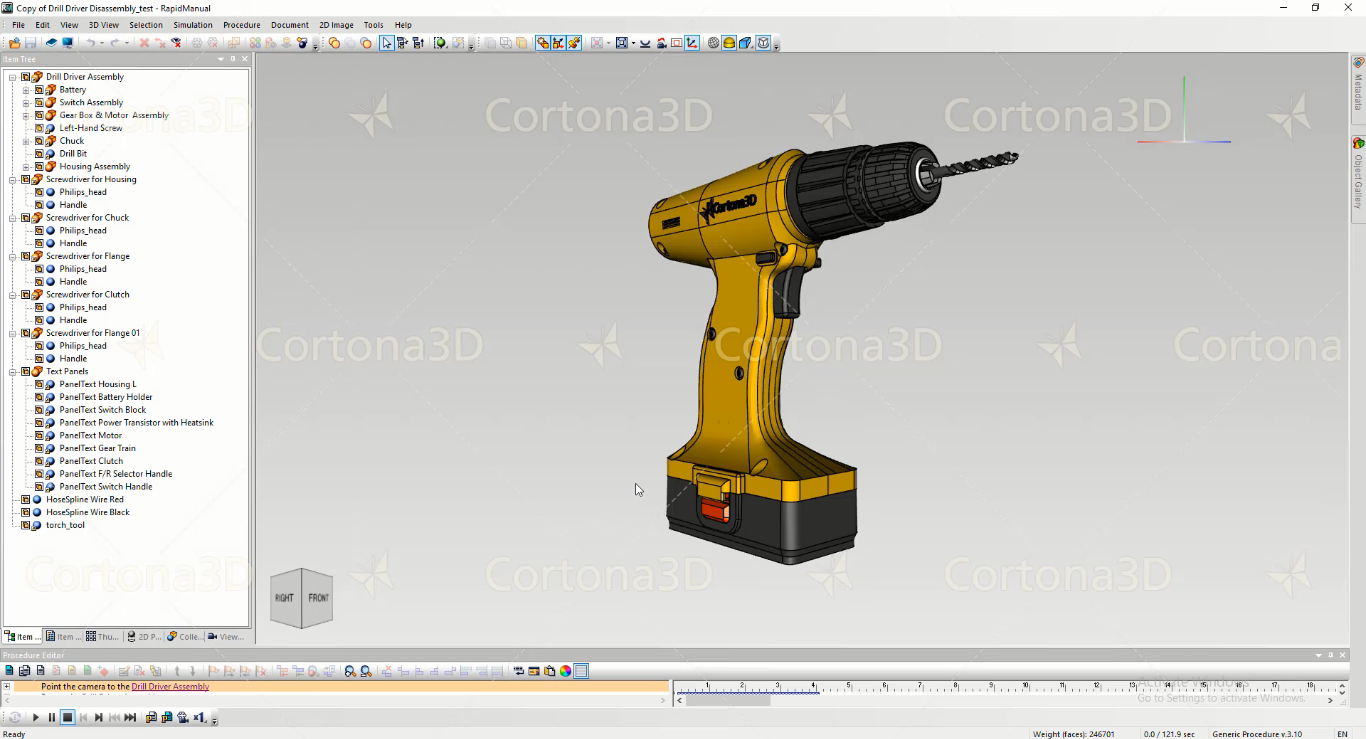Switch to the 2D P... bottom tab
This screenshot has width=1366, height=739.
click(143, 636)
